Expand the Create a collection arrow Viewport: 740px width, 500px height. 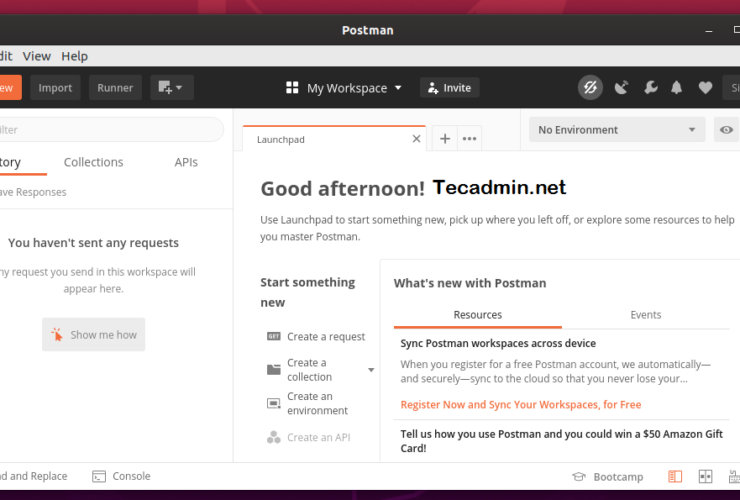pyautogui.click(x=371, y=370)
